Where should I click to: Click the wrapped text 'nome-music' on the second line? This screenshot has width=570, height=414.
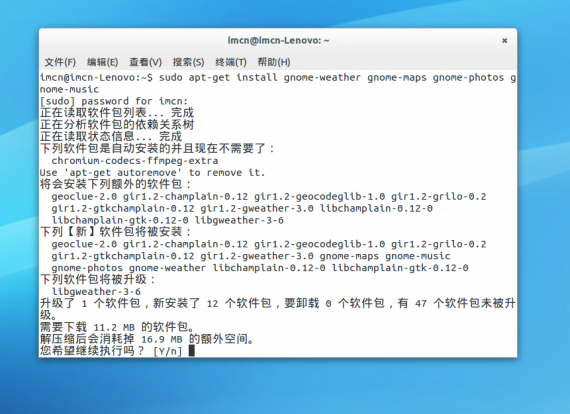pos(69,89)
